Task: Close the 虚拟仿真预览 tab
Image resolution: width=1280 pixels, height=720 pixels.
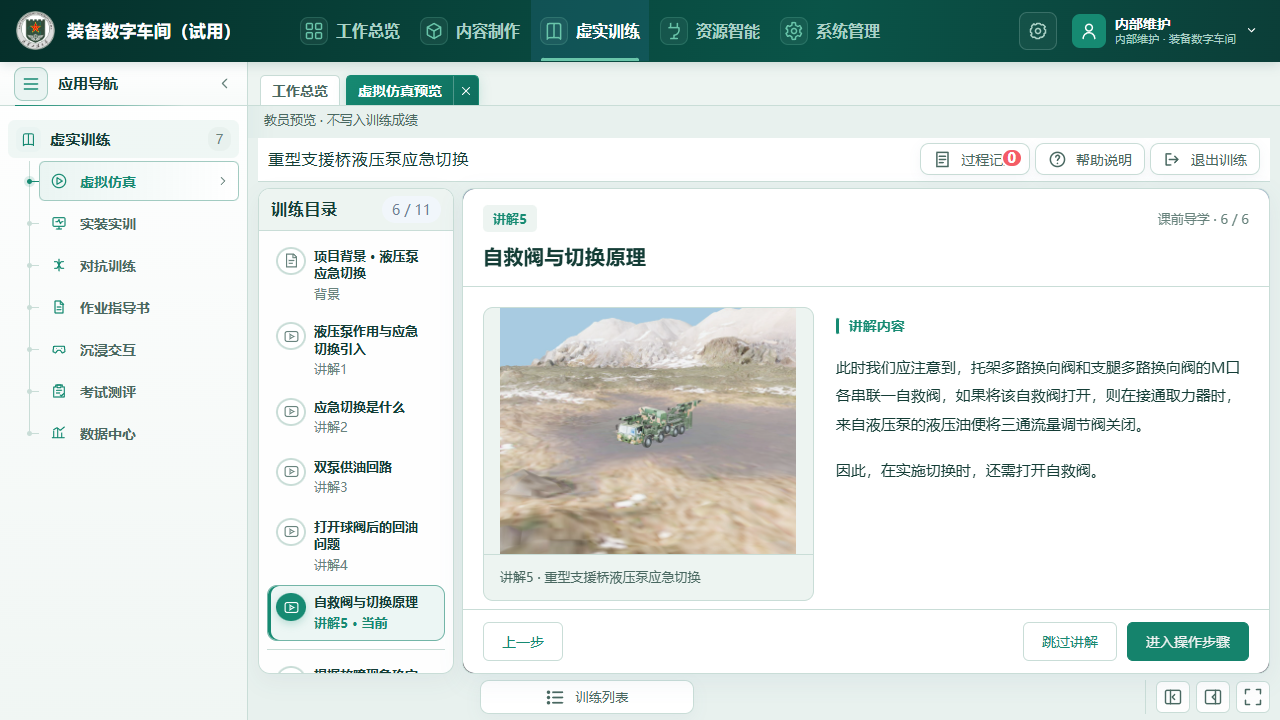Action: click(x=466, y=90)
